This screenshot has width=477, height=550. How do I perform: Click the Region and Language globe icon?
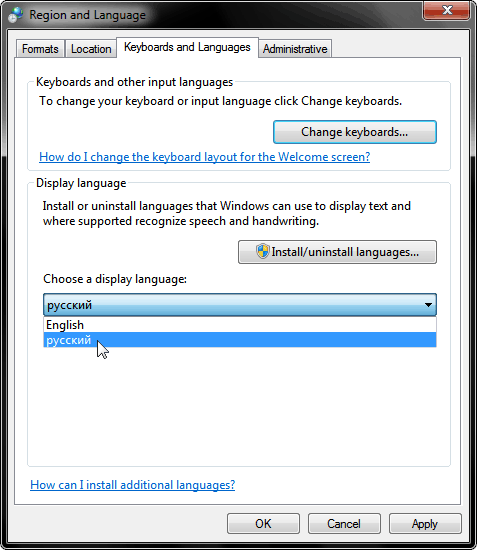click(x=15, y=15)
